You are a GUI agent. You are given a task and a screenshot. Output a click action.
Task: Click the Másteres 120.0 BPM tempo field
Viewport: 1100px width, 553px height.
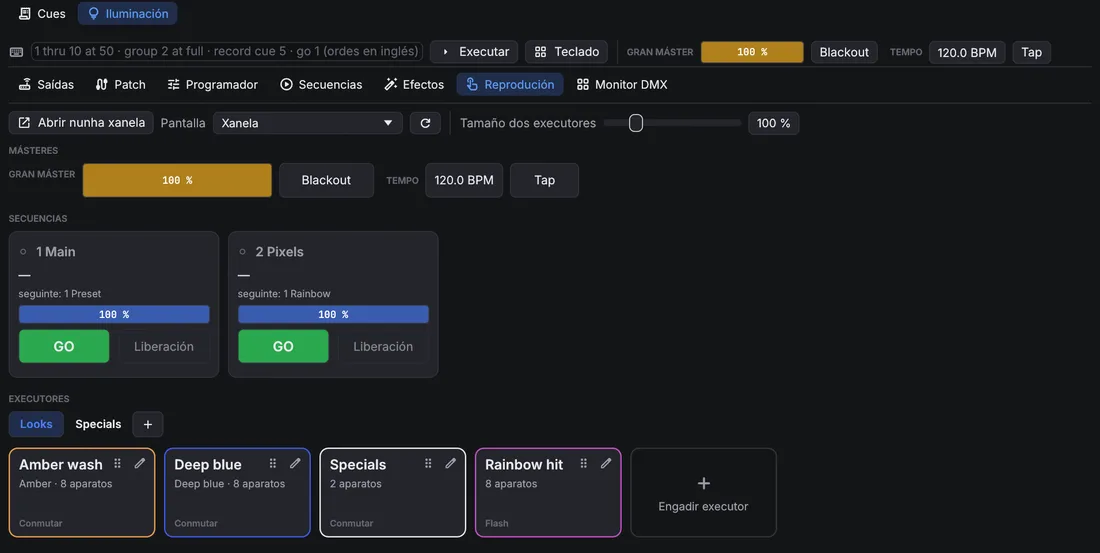(464, 180)
